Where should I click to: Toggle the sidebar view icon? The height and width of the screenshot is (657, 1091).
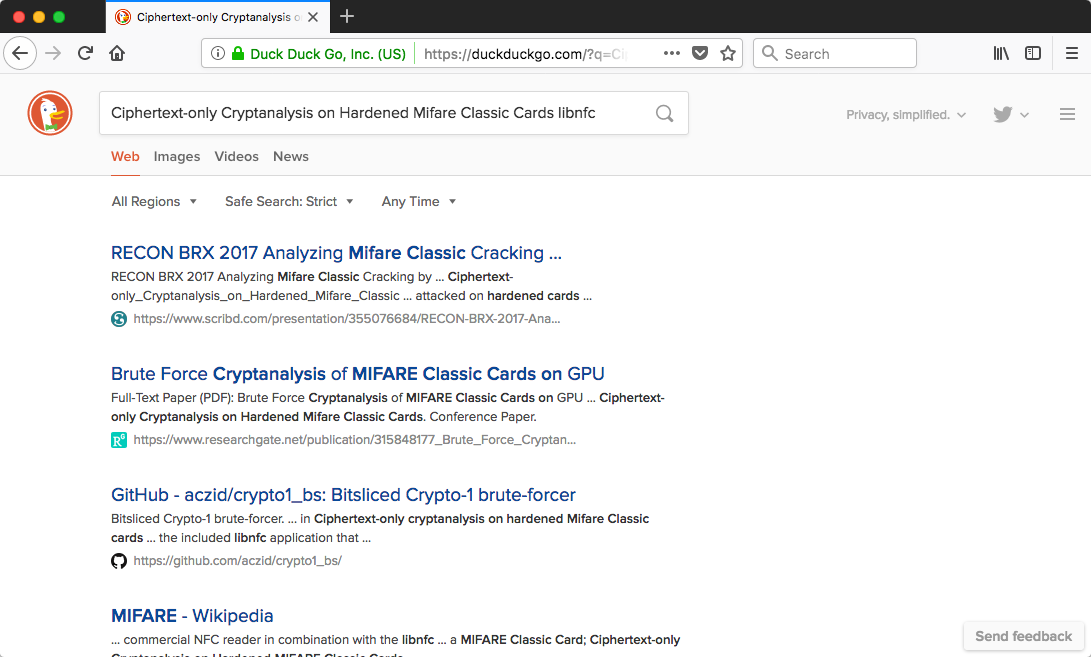(x=1033, y=54)
